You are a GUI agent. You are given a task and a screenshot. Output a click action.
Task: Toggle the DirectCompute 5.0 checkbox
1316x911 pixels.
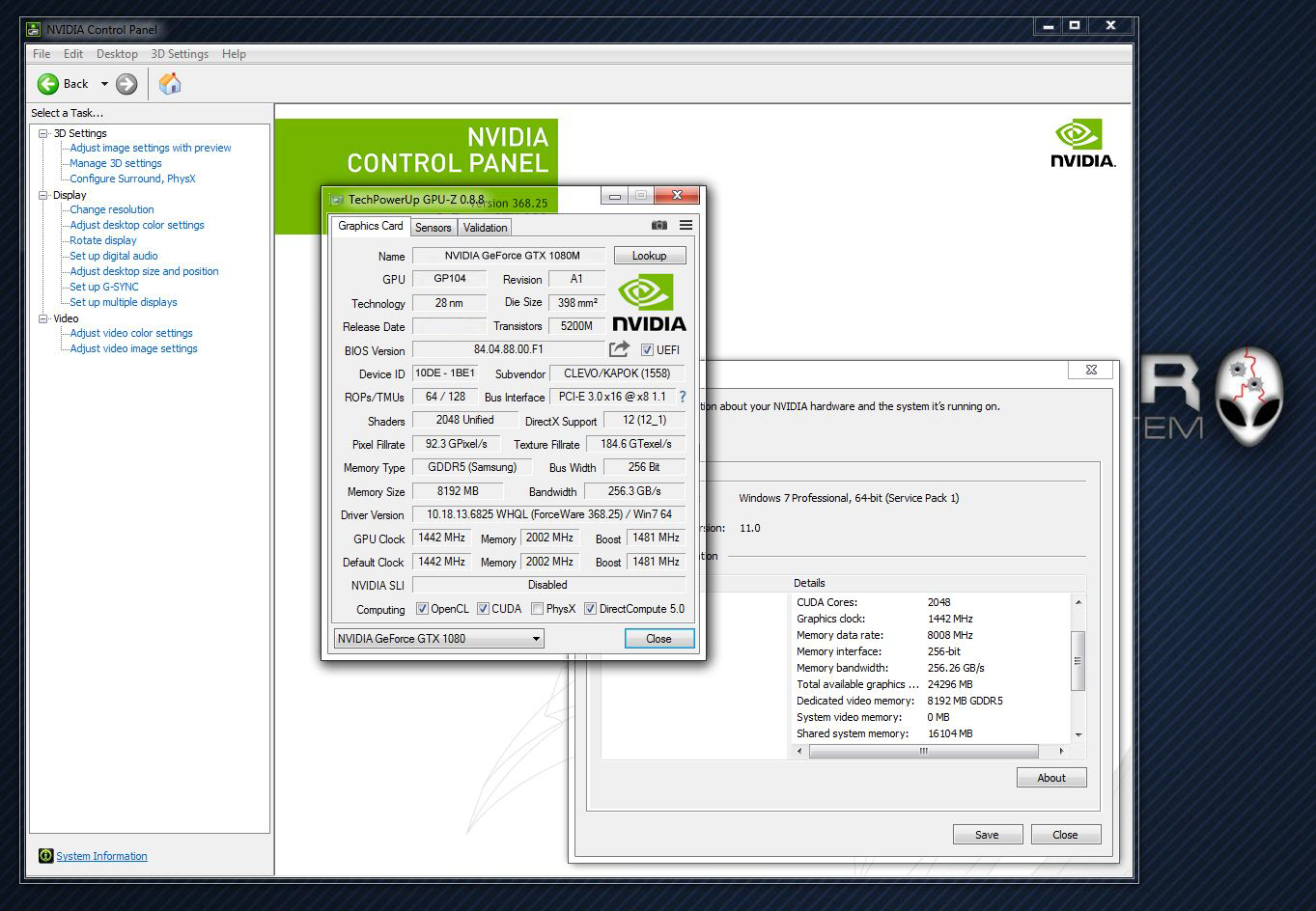click(590, 609)
